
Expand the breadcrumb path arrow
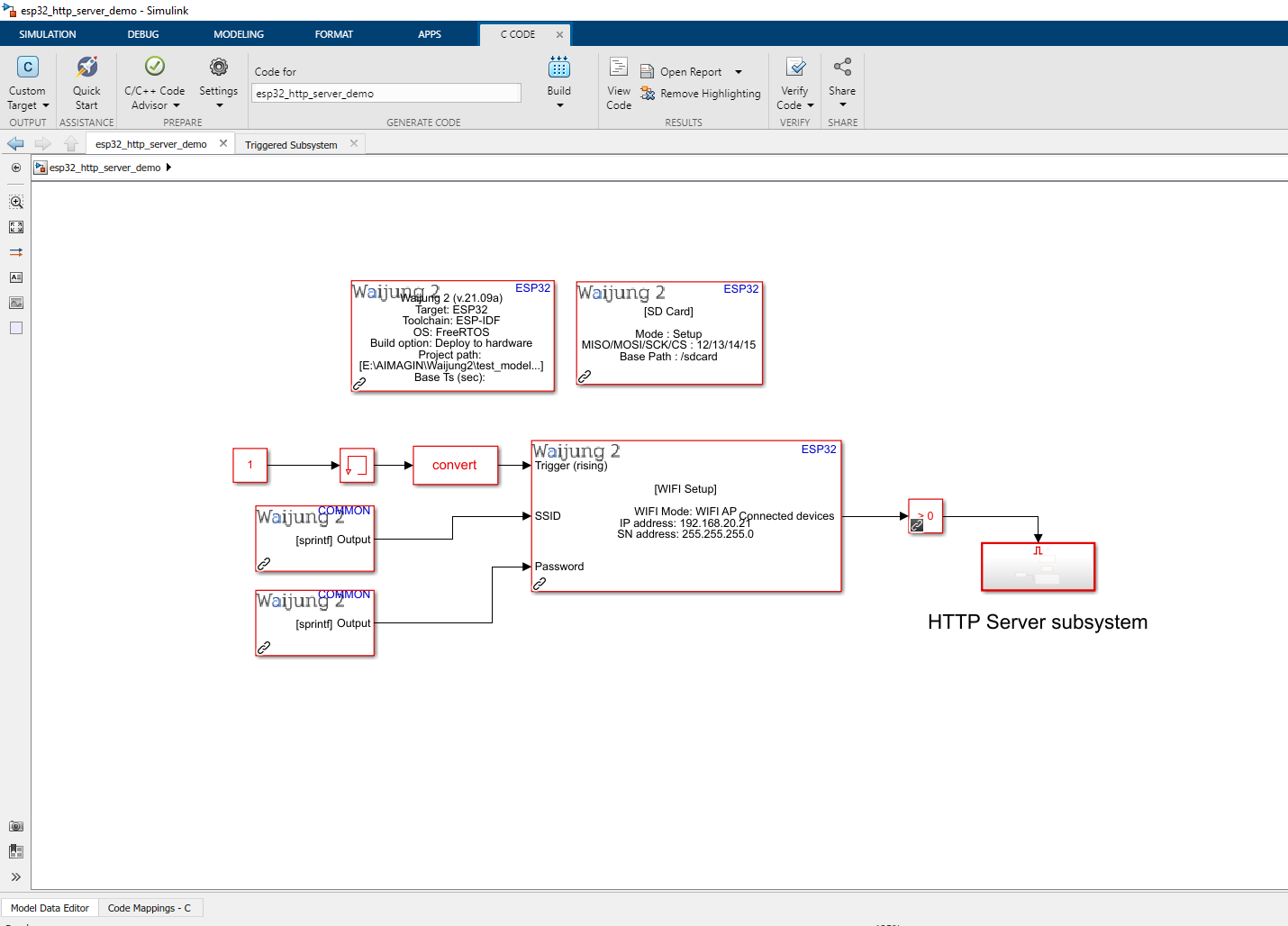(168, 168)
